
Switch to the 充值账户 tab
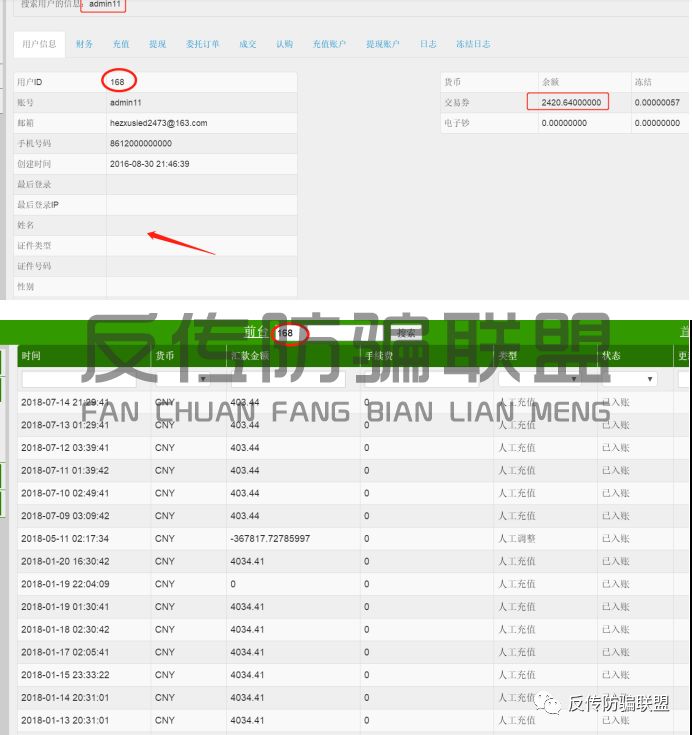329,44
